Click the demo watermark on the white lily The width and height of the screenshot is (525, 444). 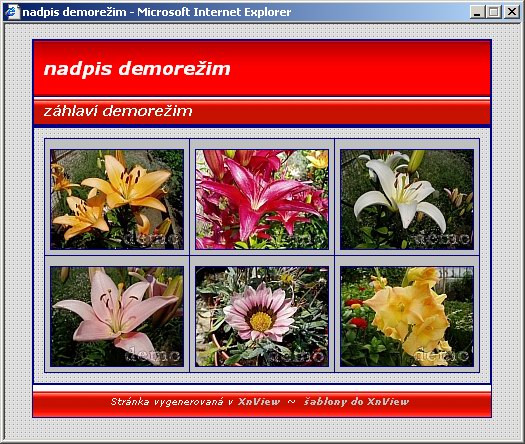click(442, 238)
